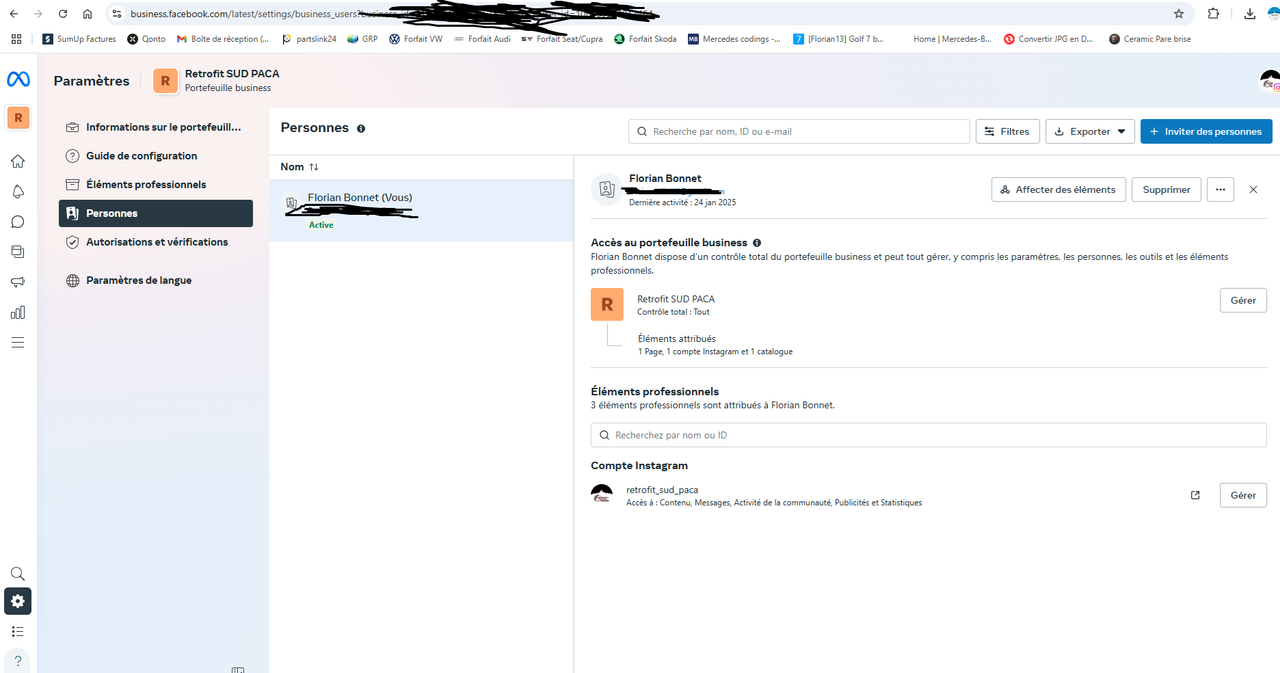Click the info icon beside Accès au portefeuille business

click(x=757, y=243)
